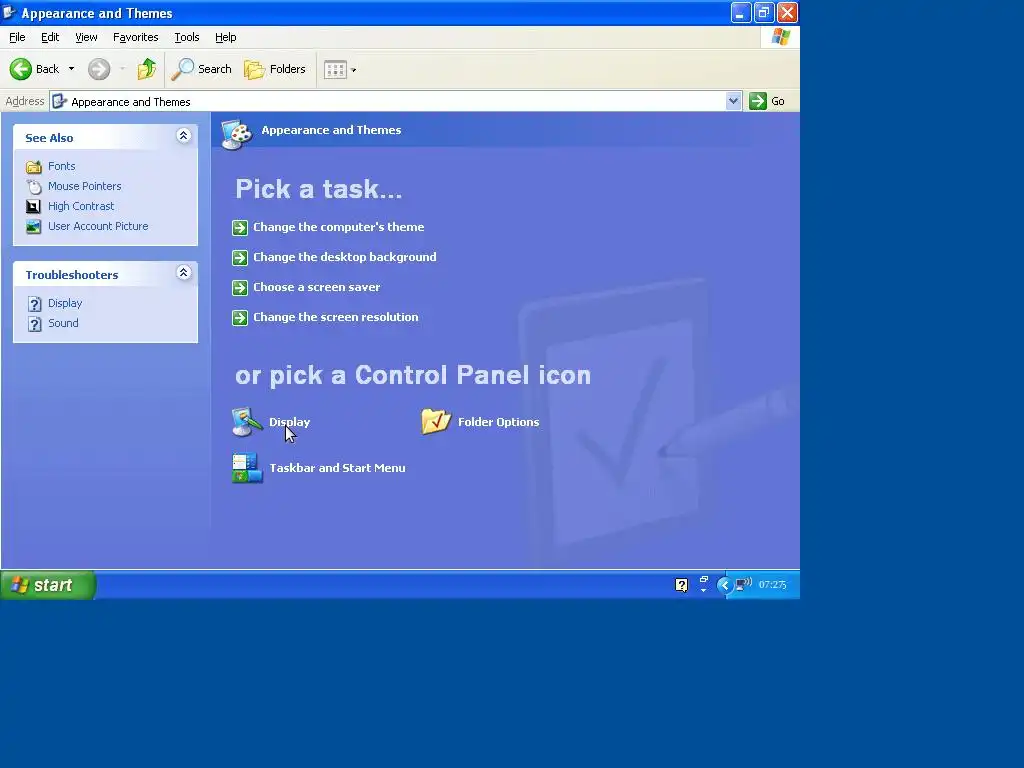Open the Display label link
The width and height of the screenshot is (1024, 768).
(289, 422)
